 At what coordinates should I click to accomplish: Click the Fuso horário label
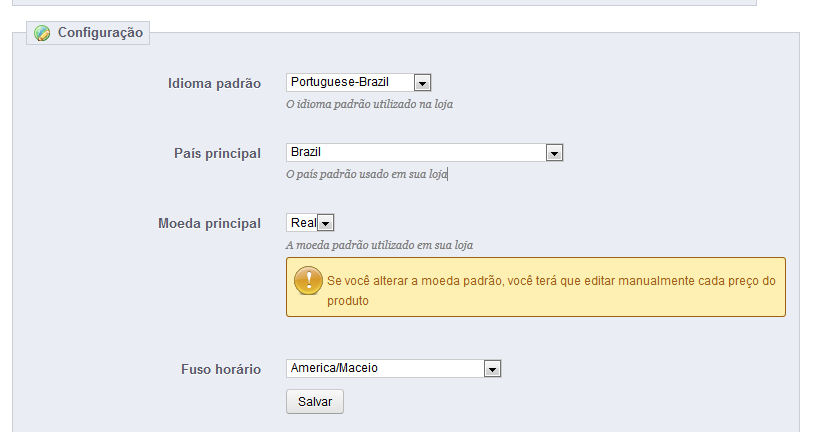(x=221, y=369)
